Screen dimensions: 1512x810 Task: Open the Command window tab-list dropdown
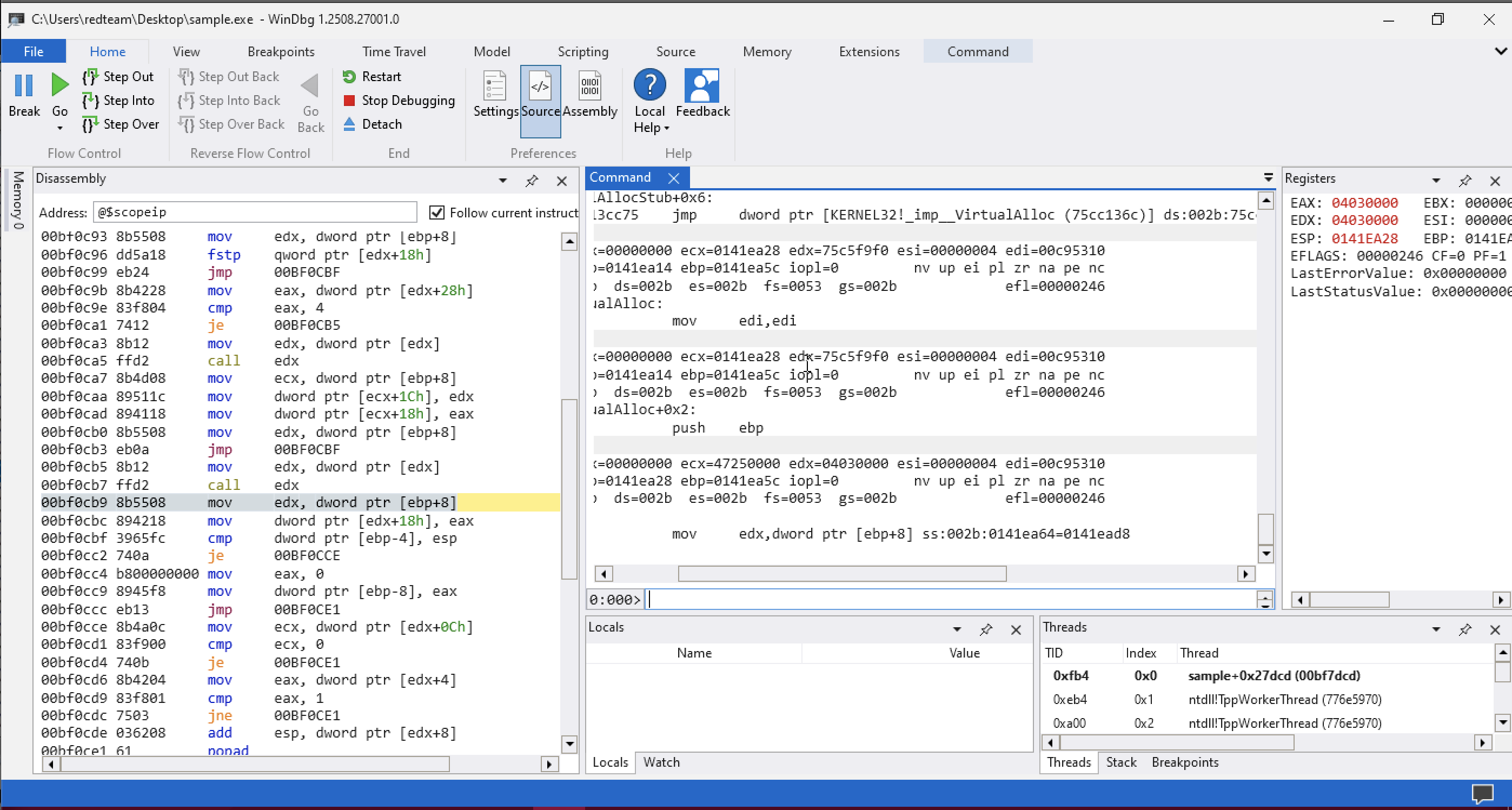point(1268,177)
